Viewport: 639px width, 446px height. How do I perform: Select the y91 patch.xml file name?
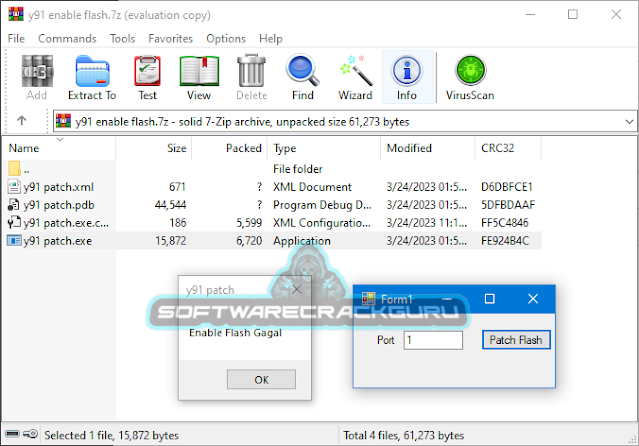59,187
